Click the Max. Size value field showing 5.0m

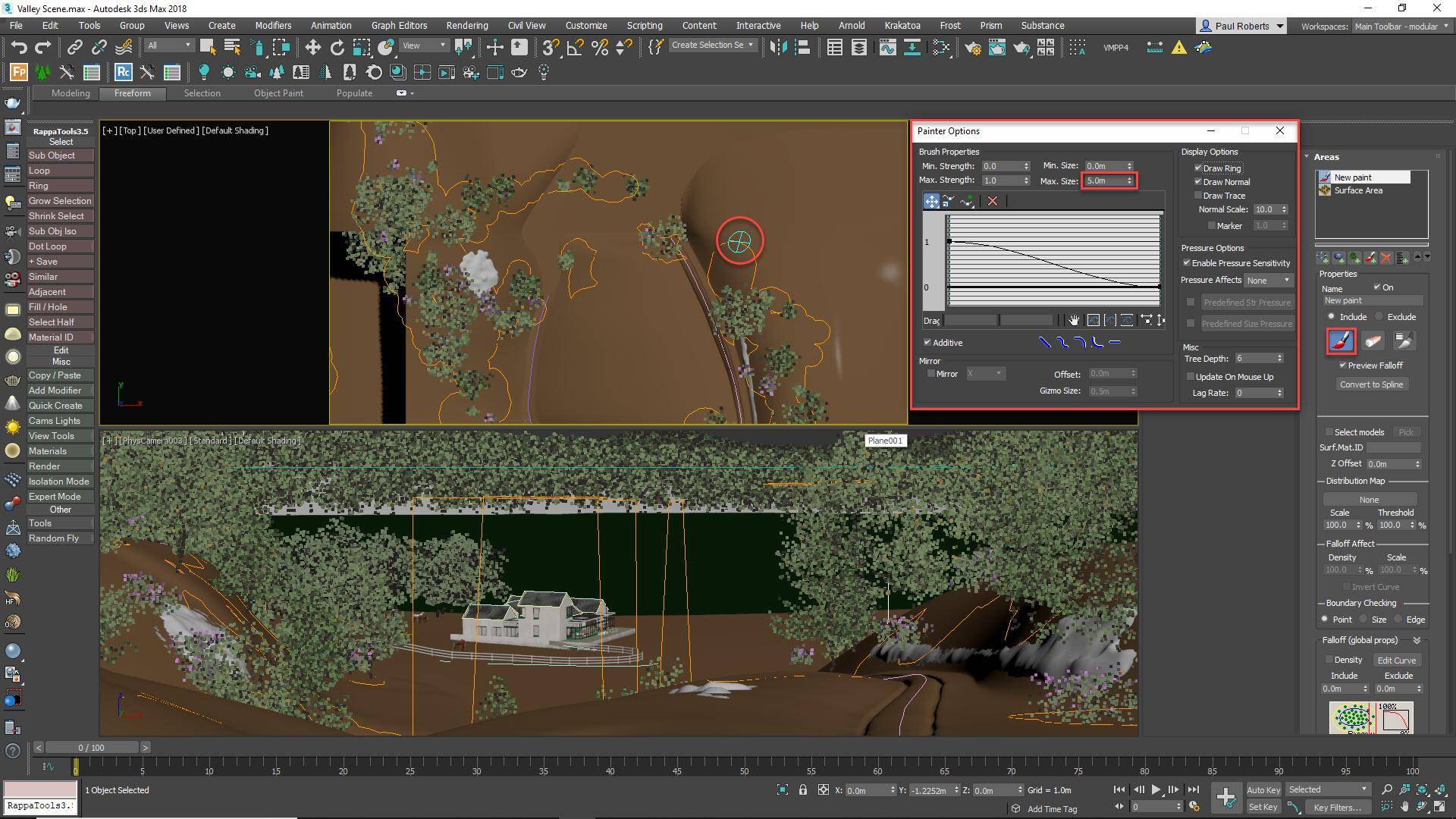pyautogui.click(x=1106, y=180)
